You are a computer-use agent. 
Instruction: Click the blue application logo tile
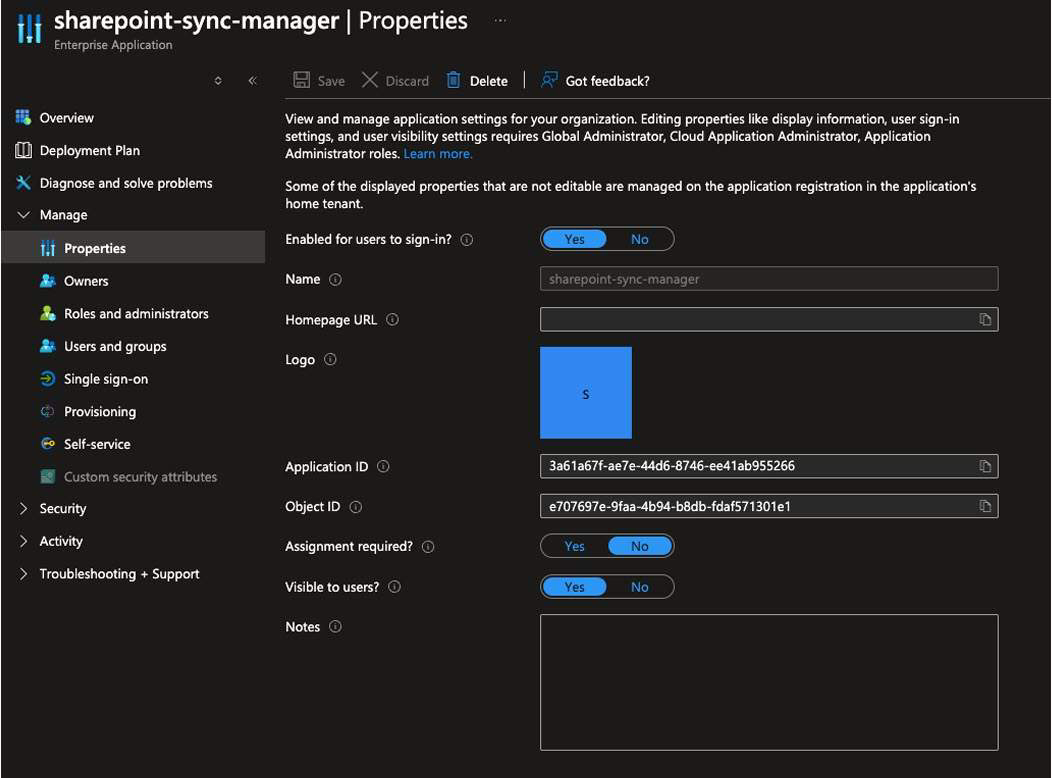(x=586, y=392)
